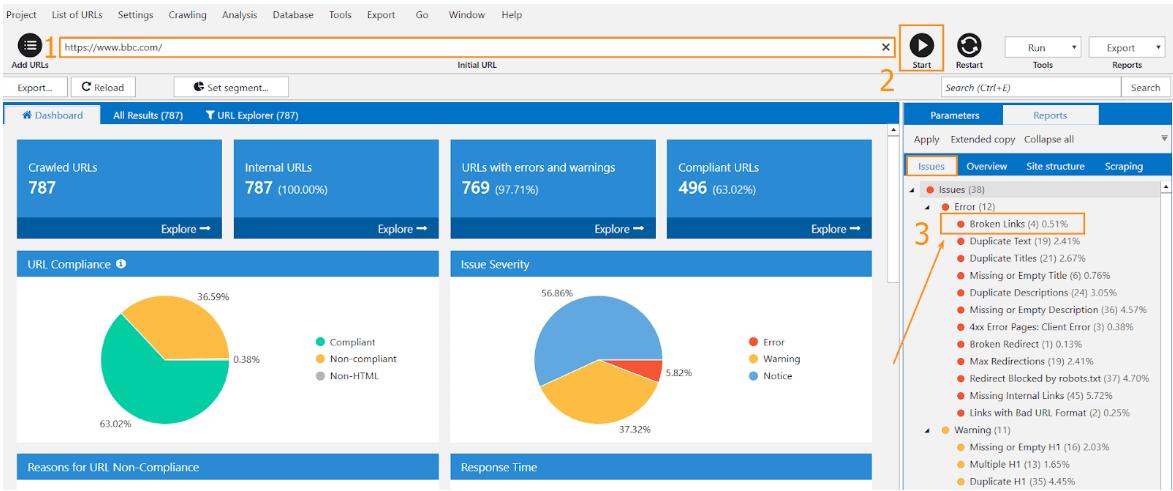Open the Crawling menu
This screenshot has height=491, width=1173.
188,15
